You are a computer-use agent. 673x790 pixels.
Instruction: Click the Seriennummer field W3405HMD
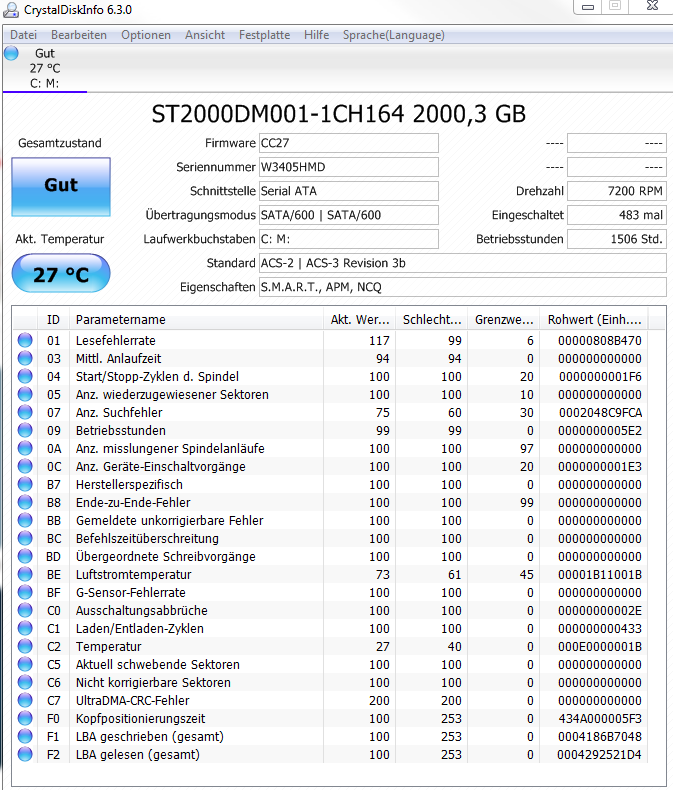[349, 167]
